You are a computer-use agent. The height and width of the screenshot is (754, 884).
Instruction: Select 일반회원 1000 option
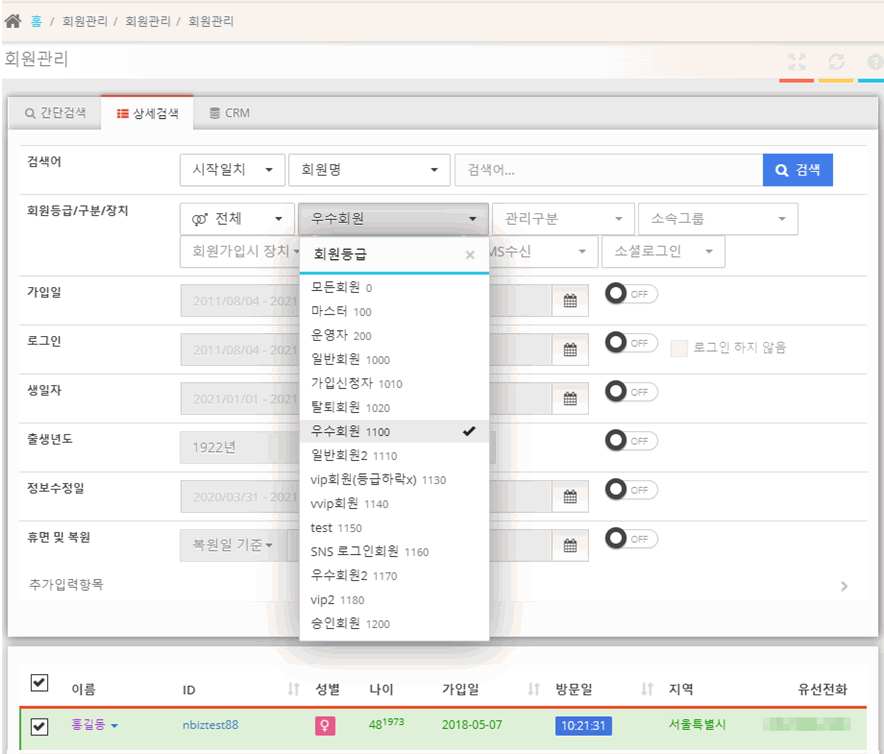point(394,359)
